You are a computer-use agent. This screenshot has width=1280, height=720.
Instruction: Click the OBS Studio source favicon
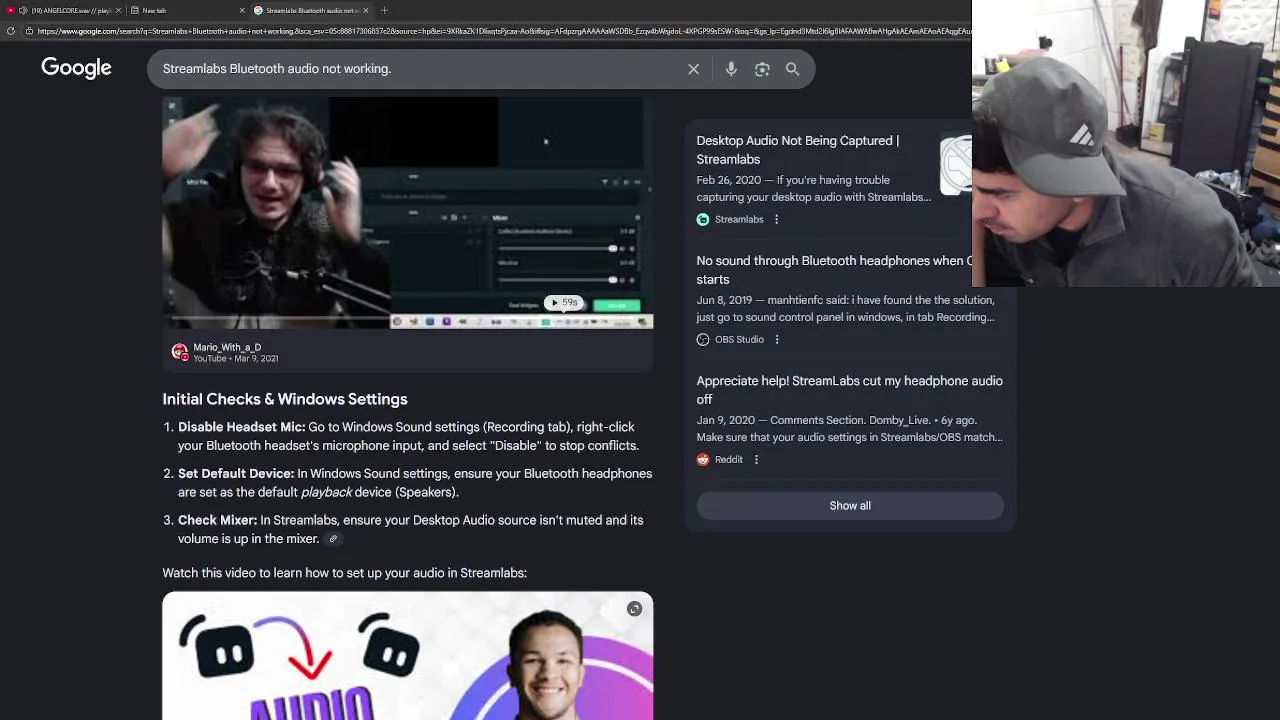(703, 339)
